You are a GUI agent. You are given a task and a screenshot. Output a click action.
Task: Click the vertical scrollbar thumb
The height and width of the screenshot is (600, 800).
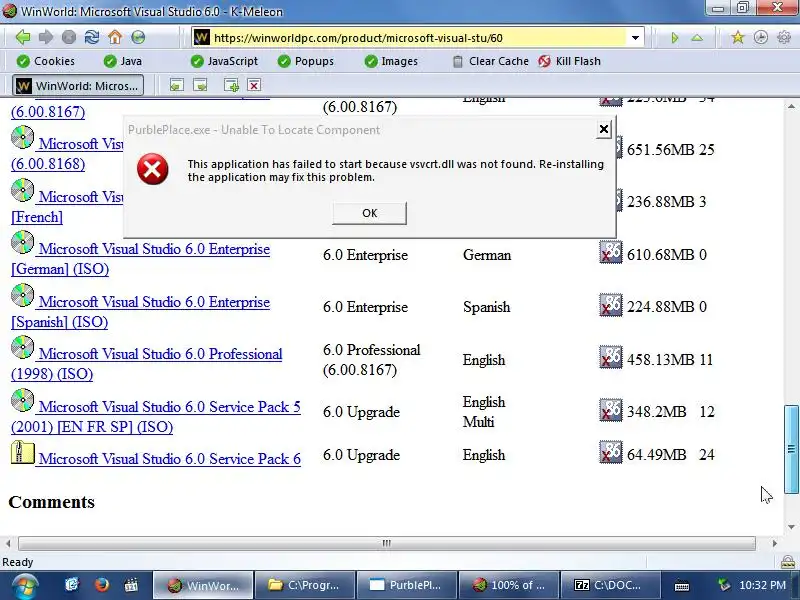791,449
